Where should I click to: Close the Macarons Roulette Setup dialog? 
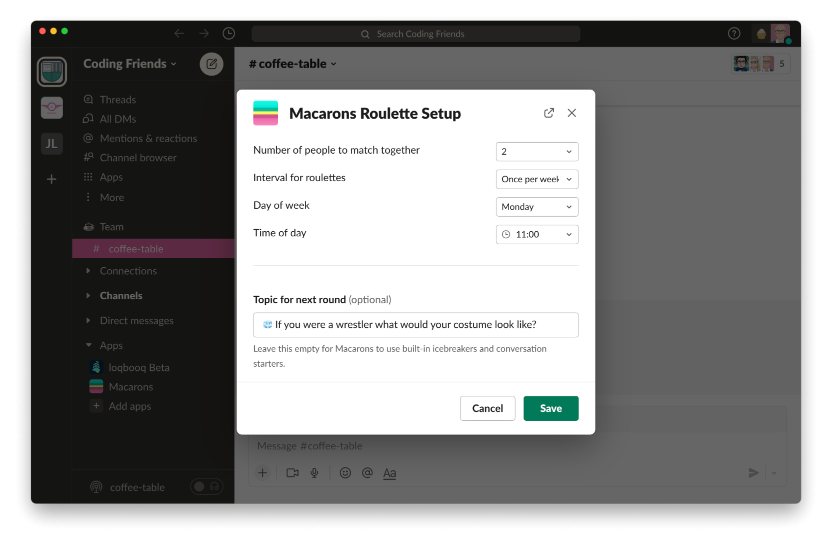coord(571,113)
